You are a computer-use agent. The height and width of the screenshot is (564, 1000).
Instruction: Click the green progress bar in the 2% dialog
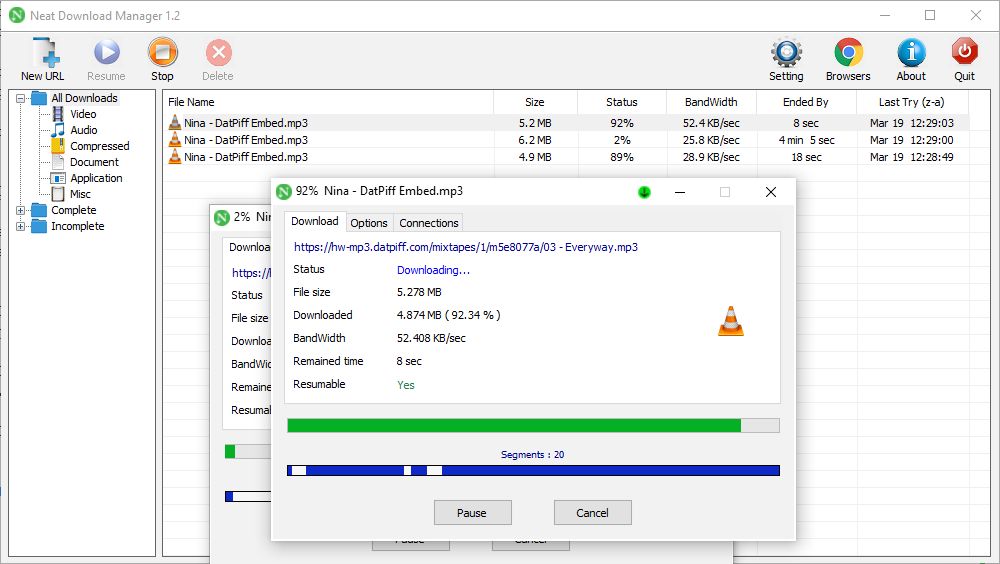(248, 452)
